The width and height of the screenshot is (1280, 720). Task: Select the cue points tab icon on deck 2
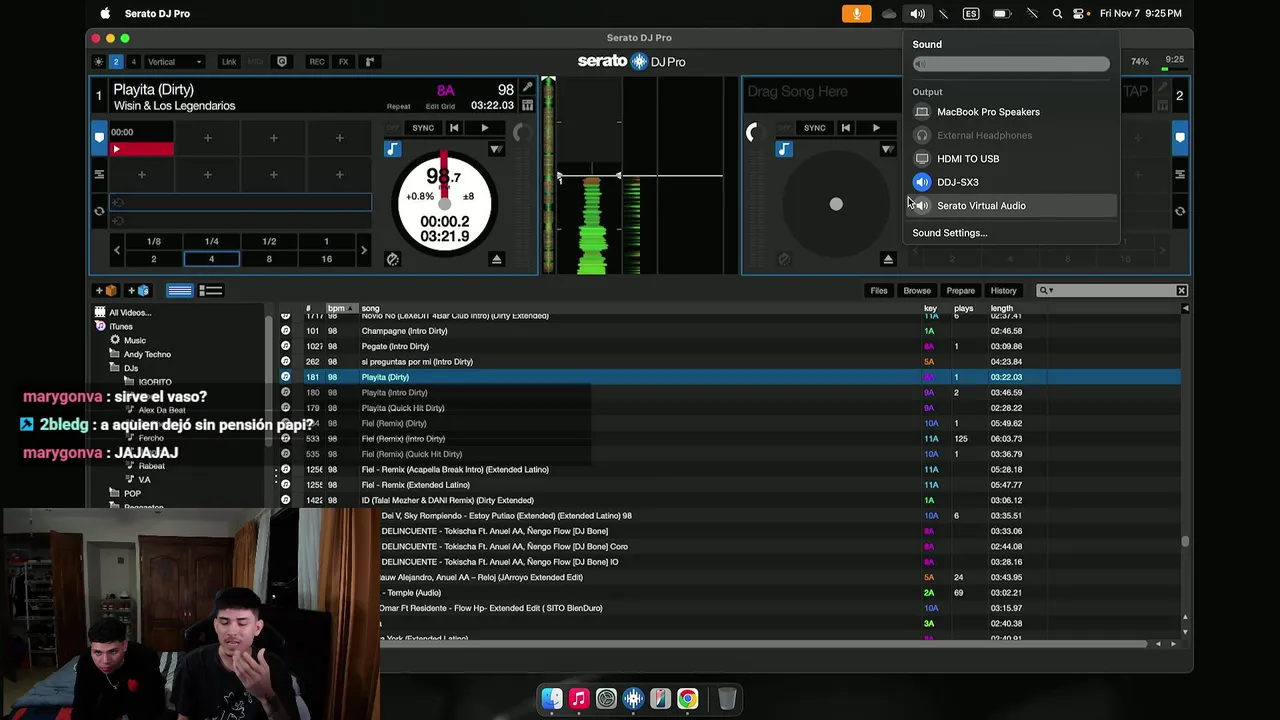tap(1180, 137)
